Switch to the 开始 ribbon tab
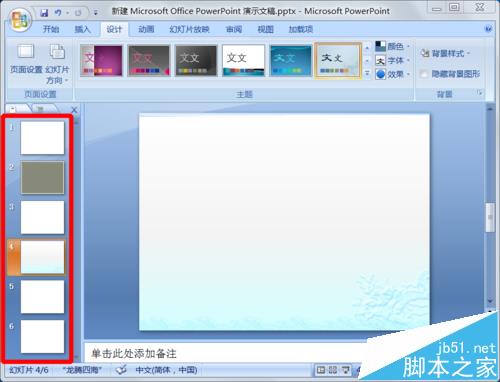 pos(51,29)
